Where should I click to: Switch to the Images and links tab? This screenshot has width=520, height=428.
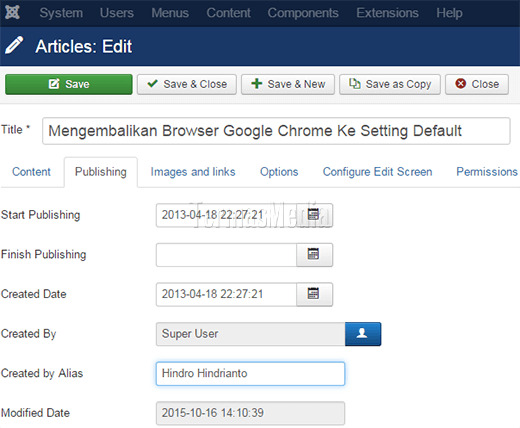tap(193, 172)
